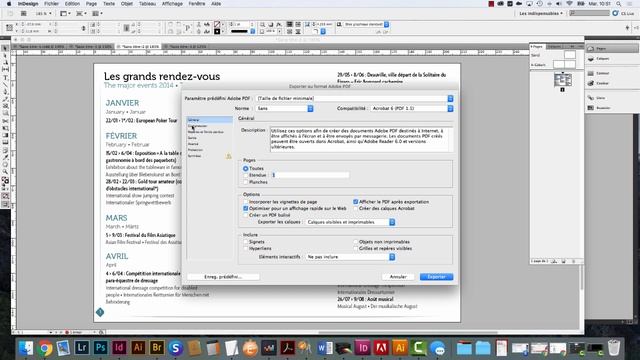Open the Objet menu
640x360 pixels.
[127, 4]
